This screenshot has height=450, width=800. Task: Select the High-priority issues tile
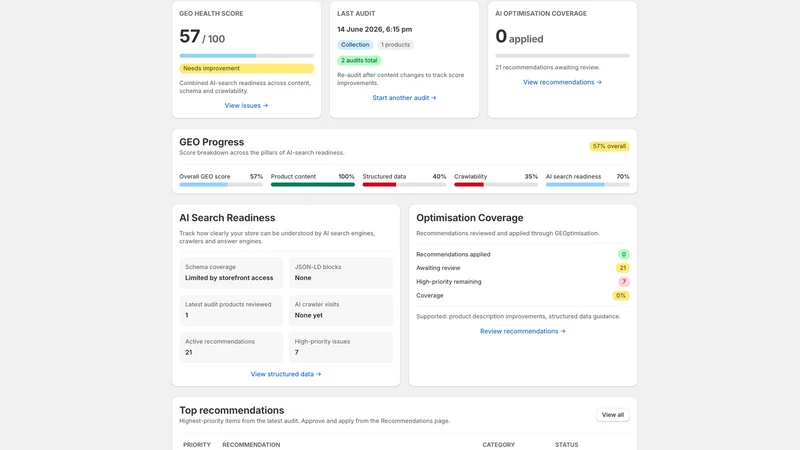pyautogui.click(x=341, y=347)
